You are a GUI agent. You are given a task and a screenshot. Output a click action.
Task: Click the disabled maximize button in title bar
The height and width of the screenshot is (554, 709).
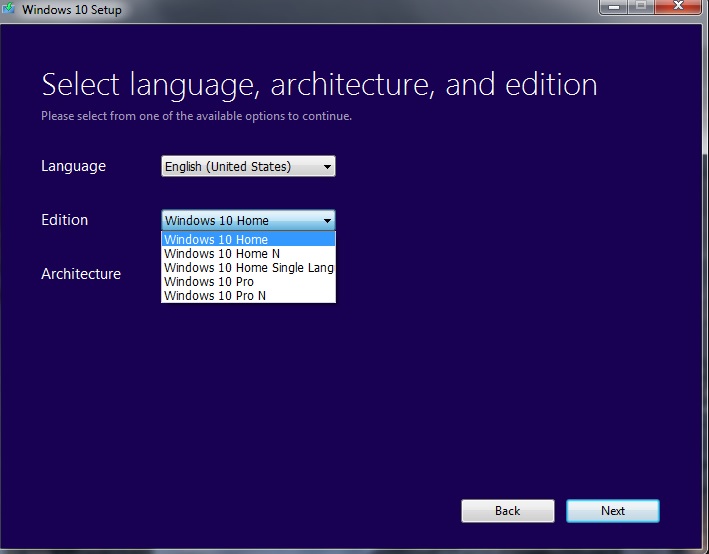point(641,7)
